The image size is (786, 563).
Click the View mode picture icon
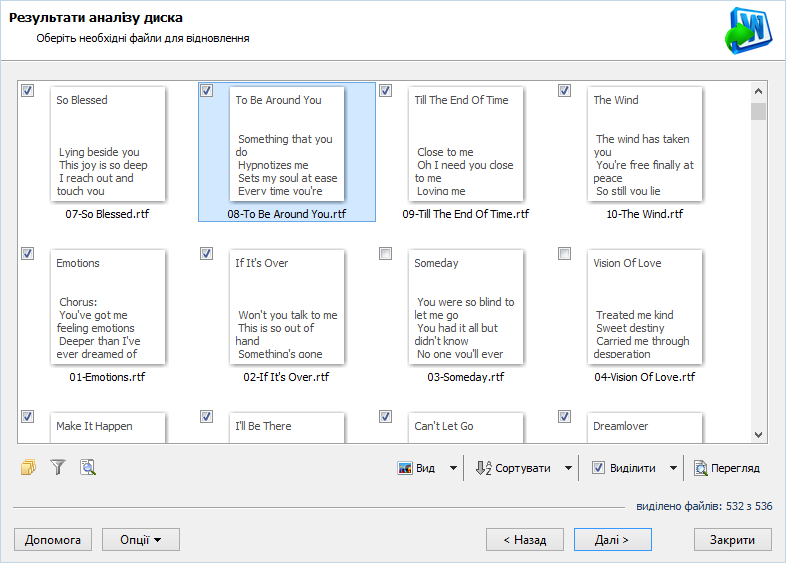click(405, 468)
